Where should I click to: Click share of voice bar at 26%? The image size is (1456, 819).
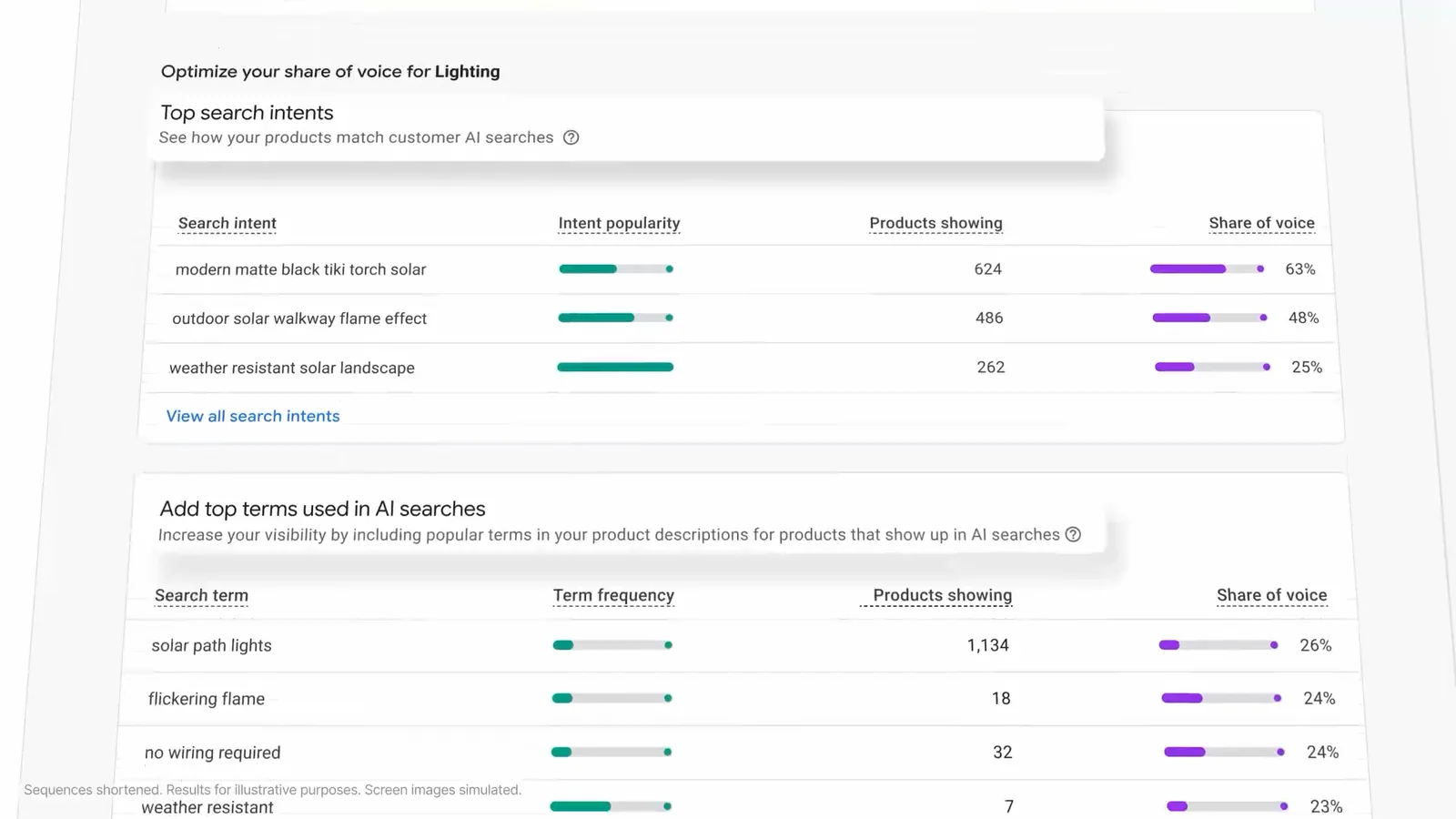[x=1218, y=645]
